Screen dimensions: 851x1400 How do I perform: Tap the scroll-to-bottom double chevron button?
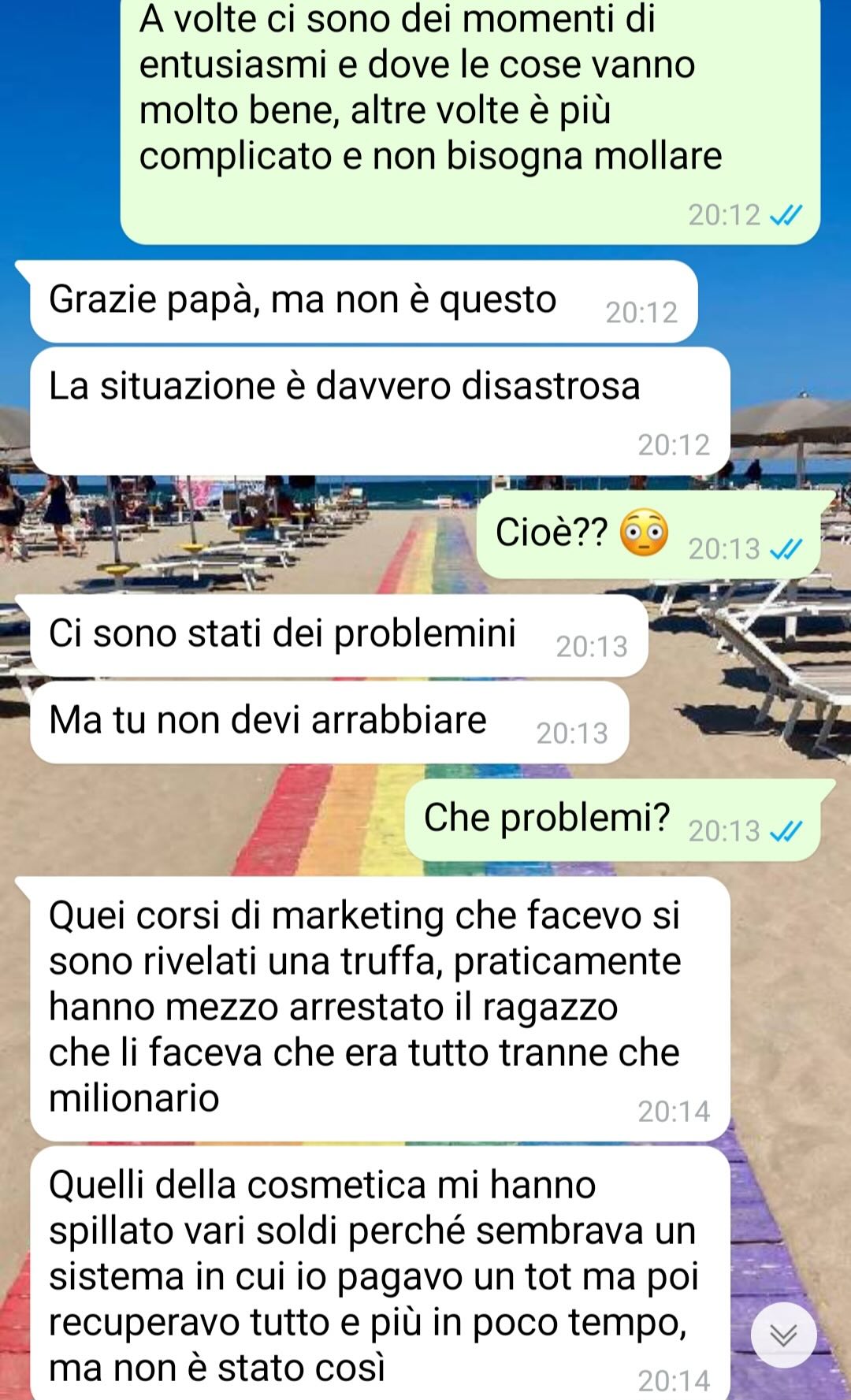[783, 1335]
